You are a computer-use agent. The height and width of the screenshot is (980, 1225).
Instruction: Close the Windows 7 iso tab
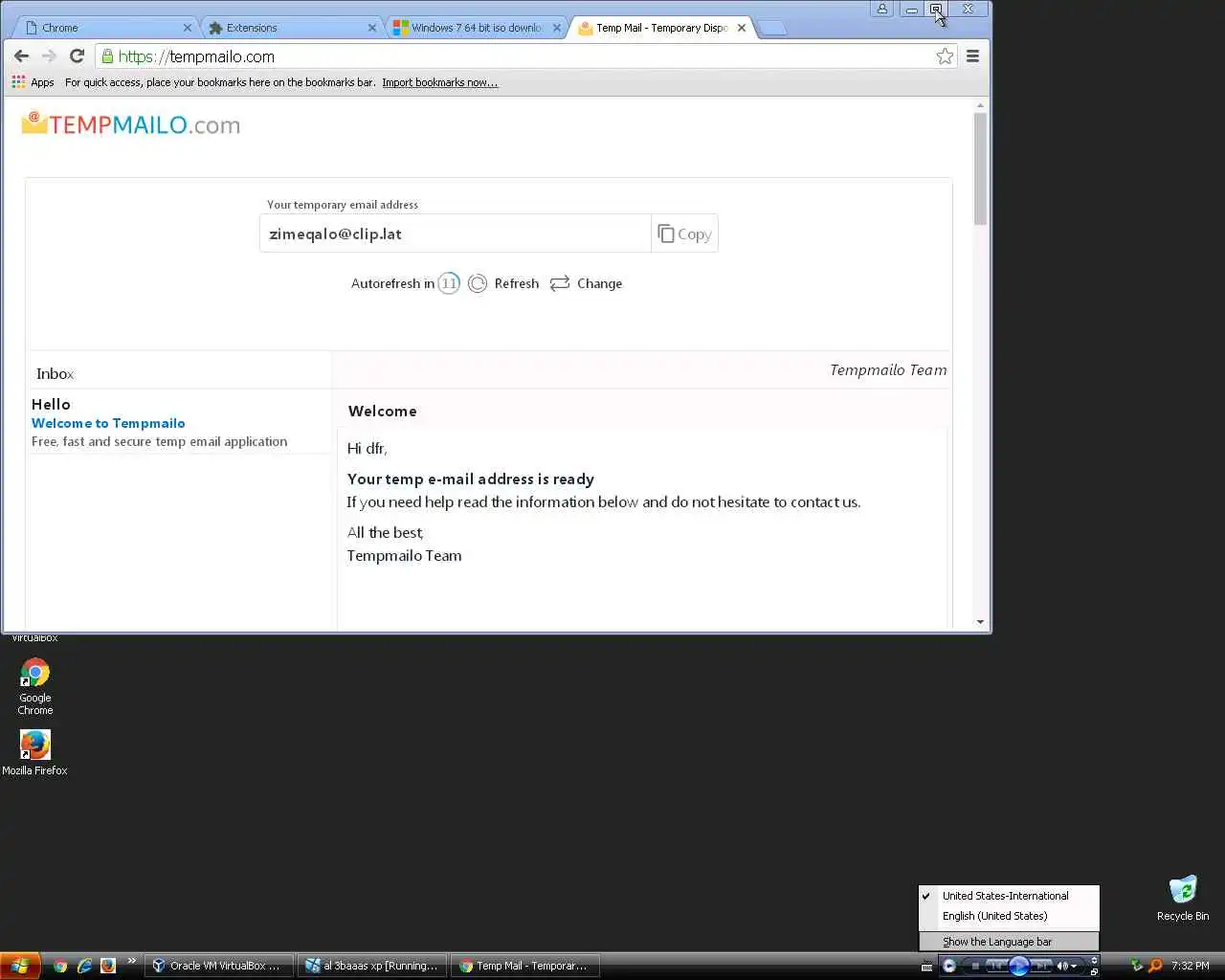point(557,28)
